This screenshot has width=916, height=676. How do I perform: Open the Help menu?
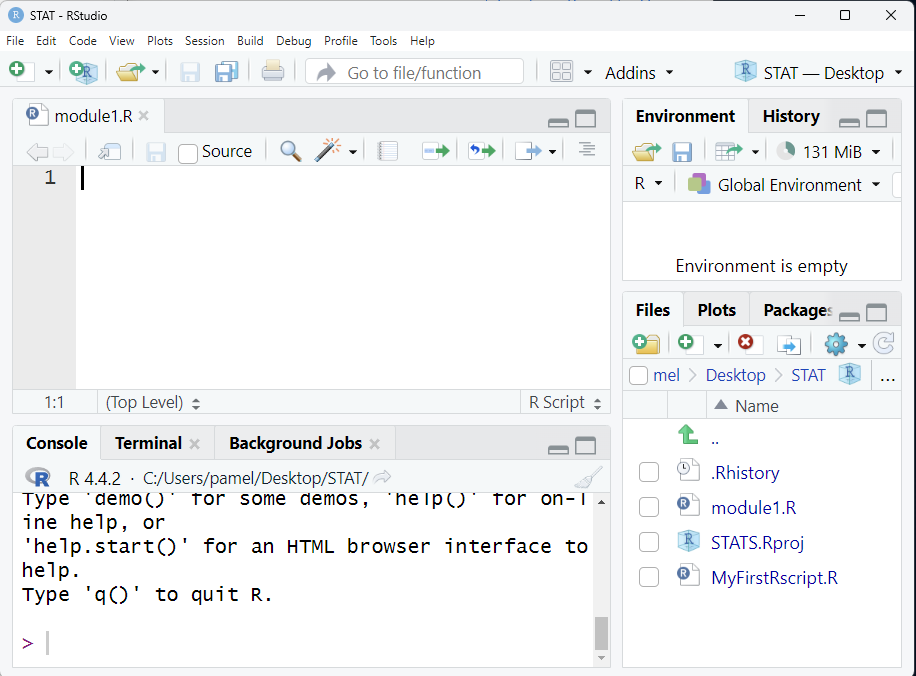pos(422,41)
